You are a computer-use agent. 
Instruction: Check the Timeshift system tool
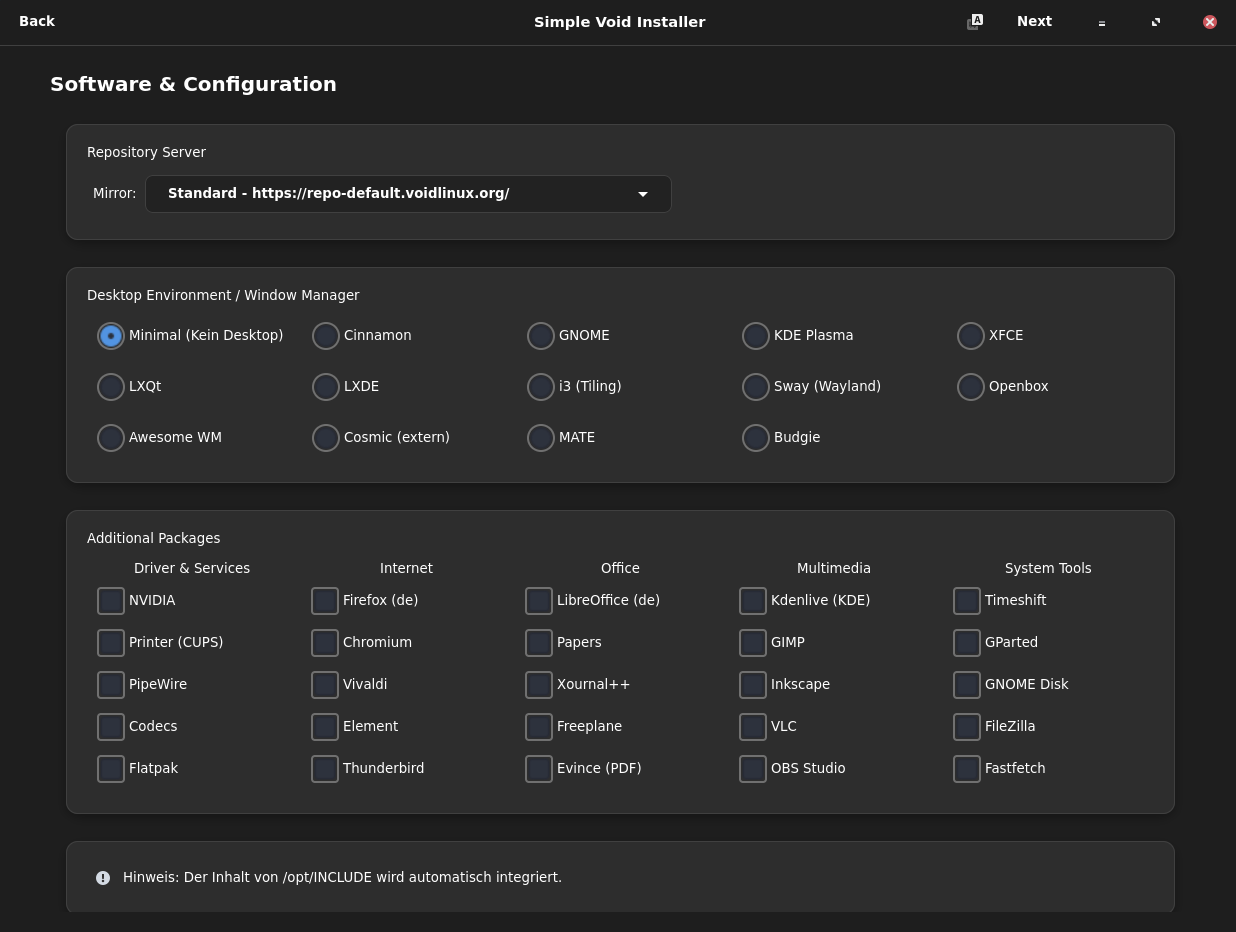pyautogui.click(x=967, y=601)
